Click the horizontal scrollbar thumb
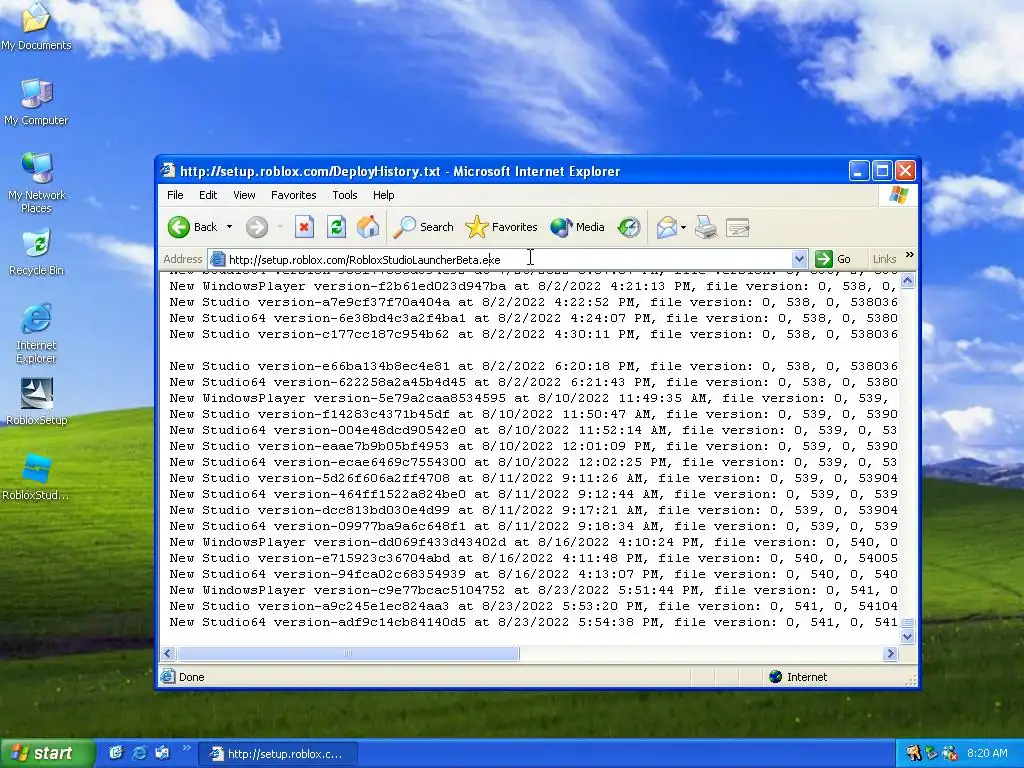Image resolution: width=1024 pixels, height=768 pixels. click(x=348, y=653)
